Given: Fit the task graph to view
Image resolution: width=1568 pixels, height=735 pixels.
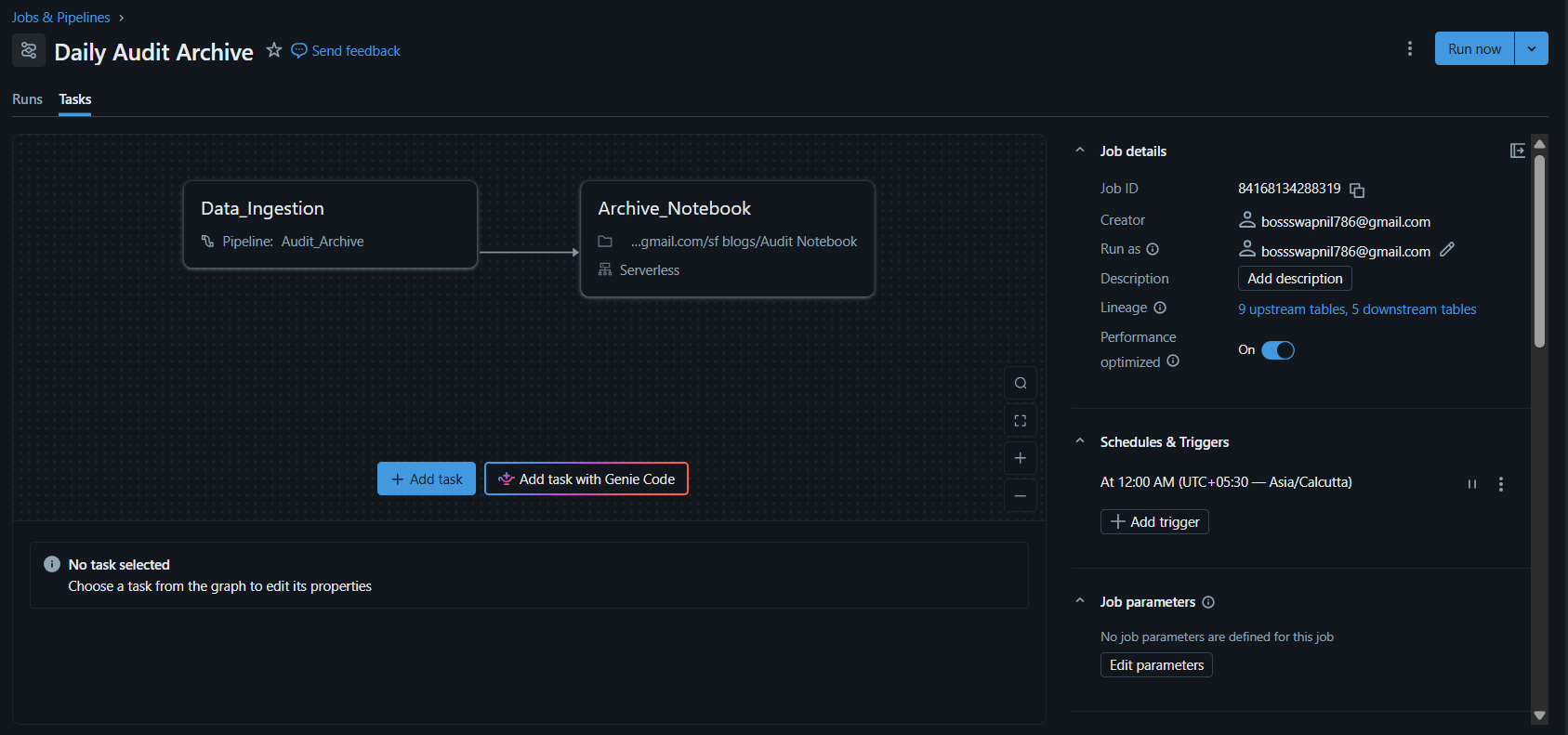Looking at the screenshot, I should pos(1021,421).
